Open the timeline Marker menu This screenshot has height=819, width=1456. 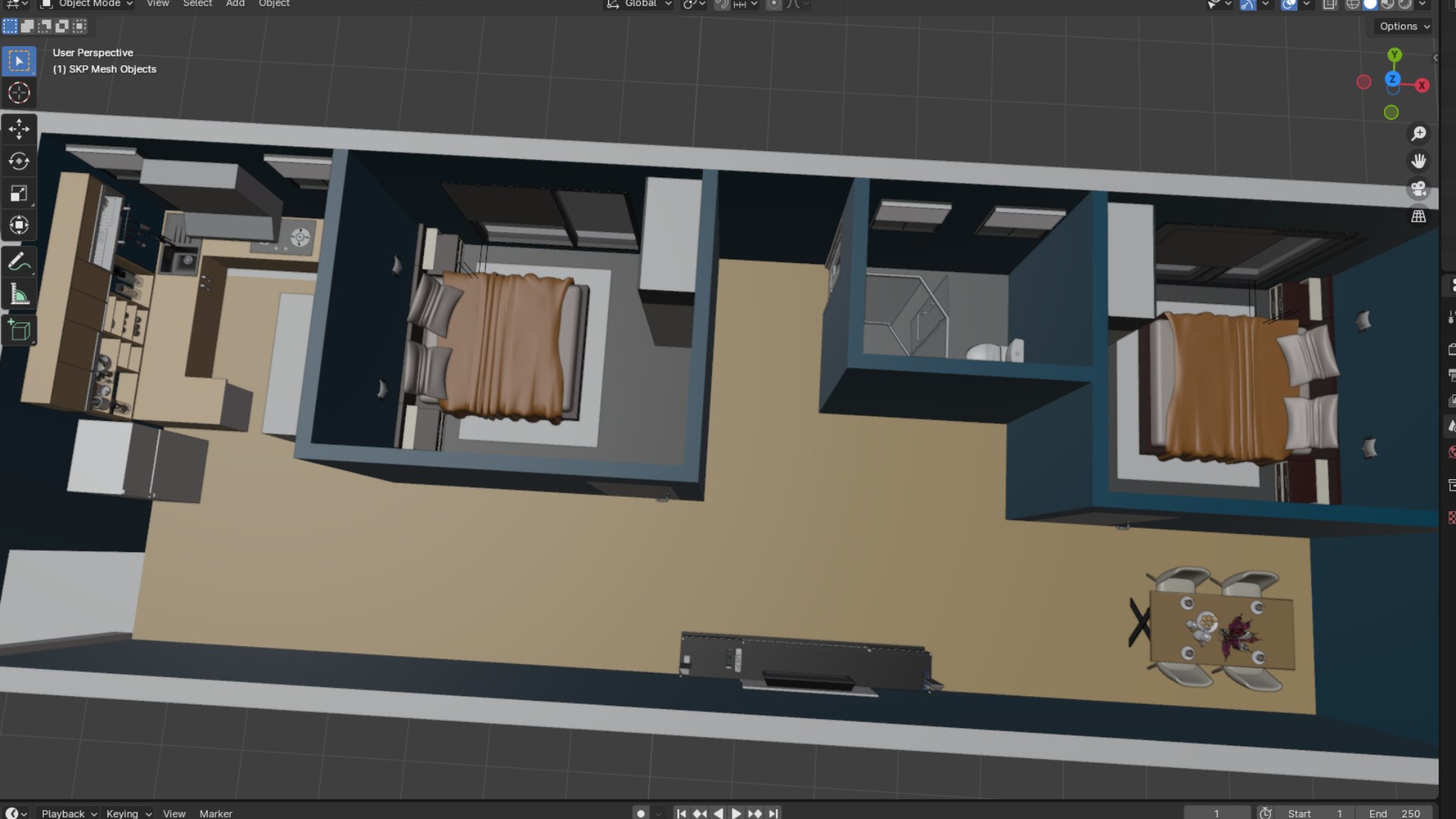(x=216, y=813)
